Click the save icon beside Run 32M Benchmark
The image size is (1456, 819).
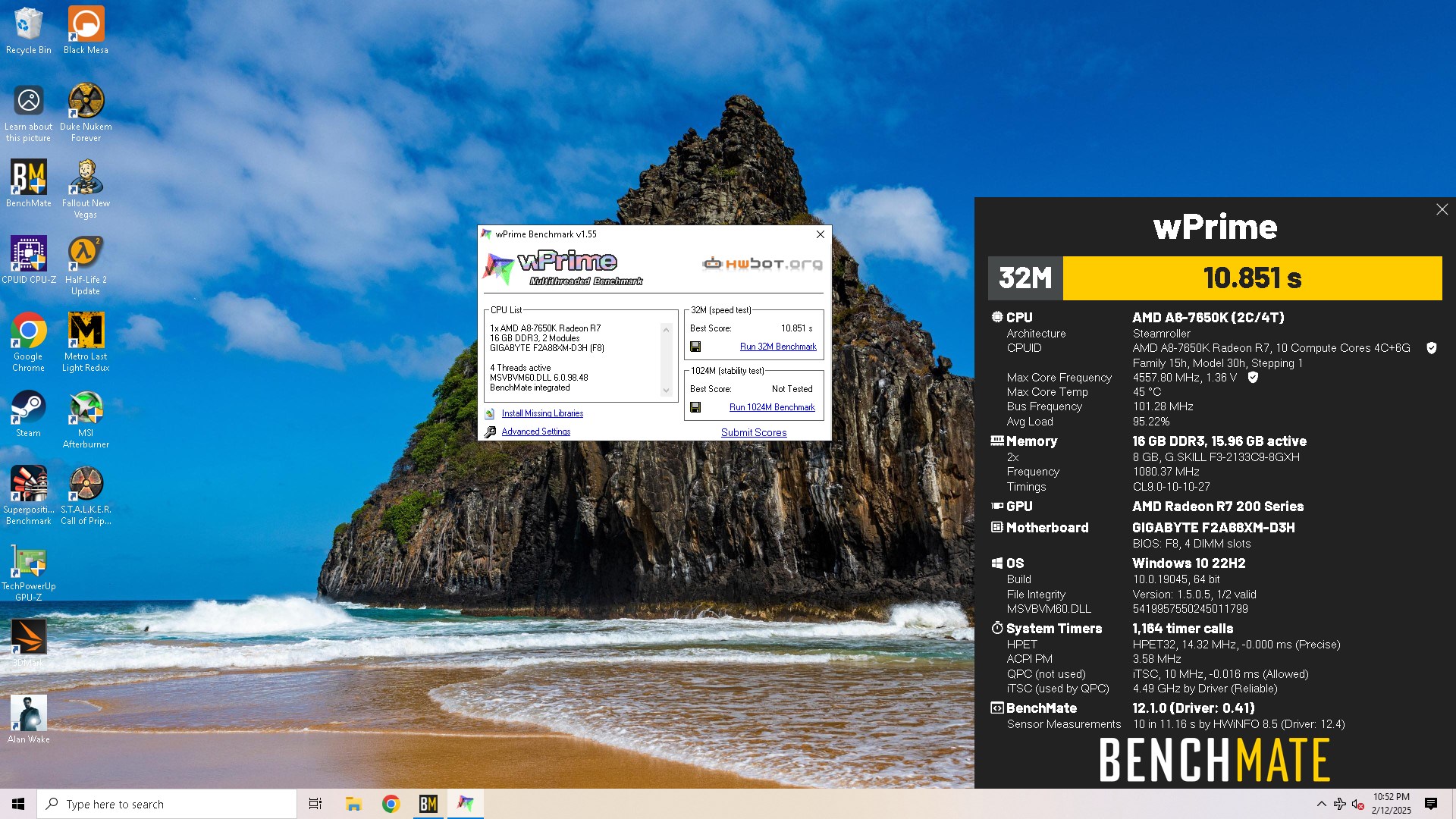[x=695, y=347]
